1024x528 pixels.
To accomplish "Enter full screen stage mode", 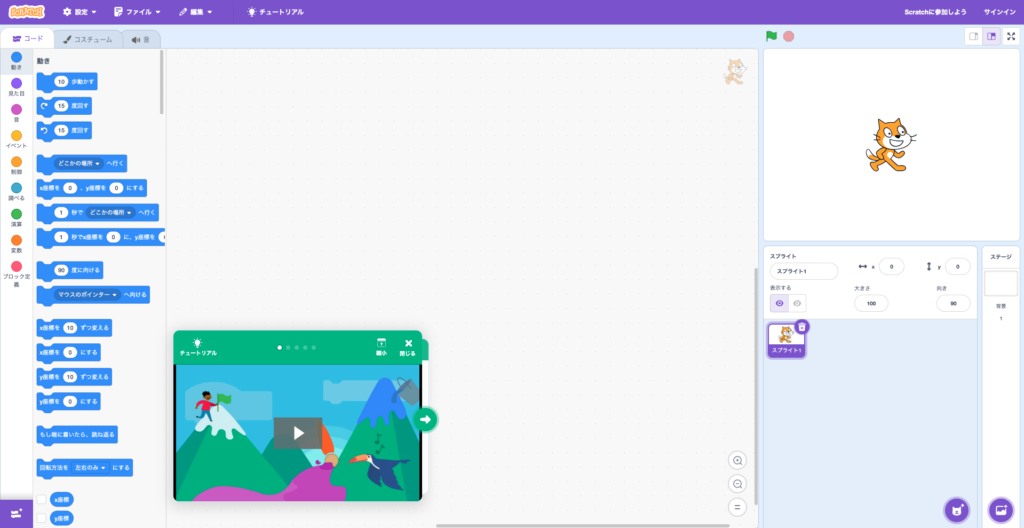I will [1011, 37].
